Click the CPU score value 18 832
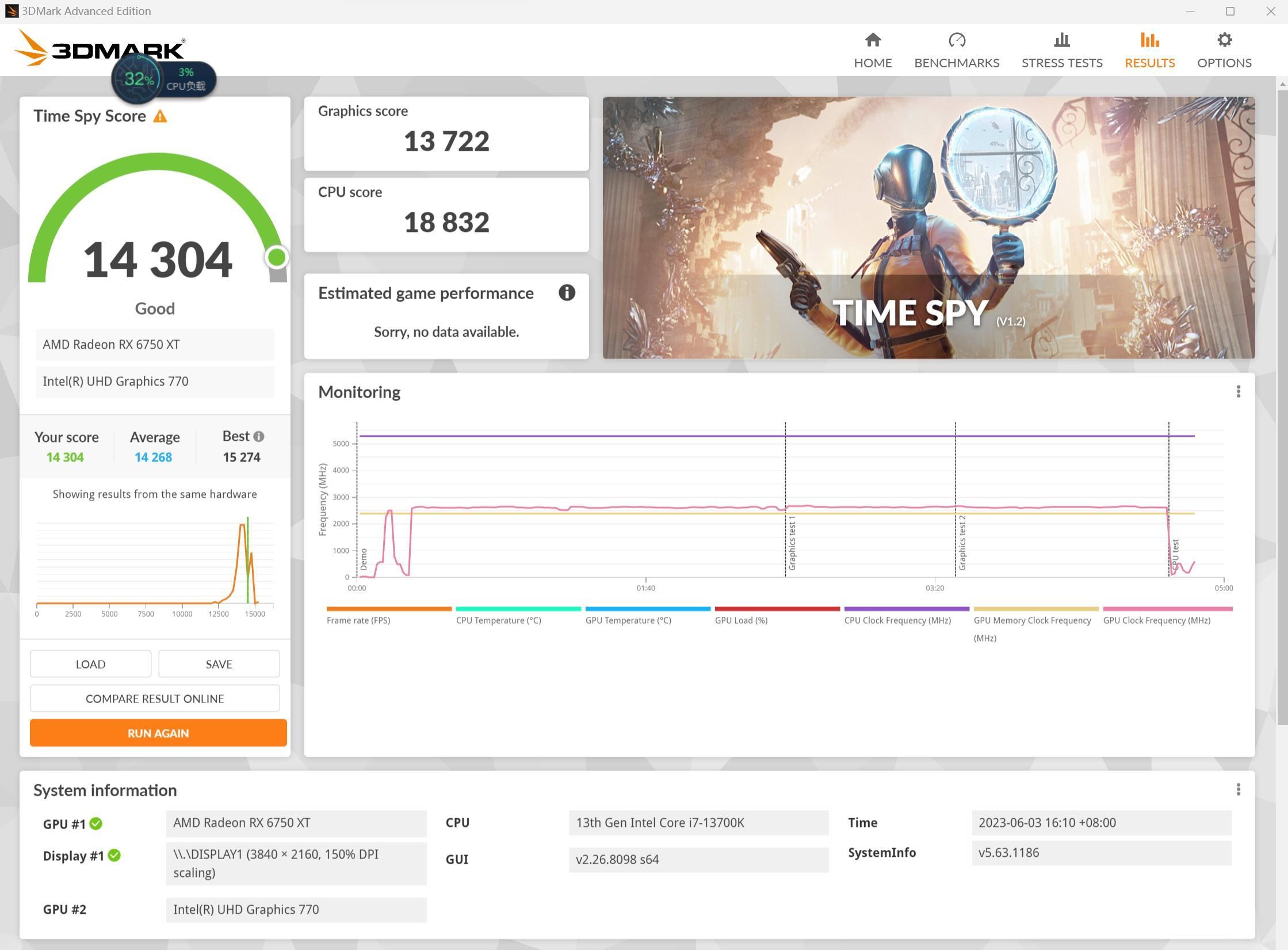The height and width of the screenshot is (950, 1288). (x=446, y=222)
